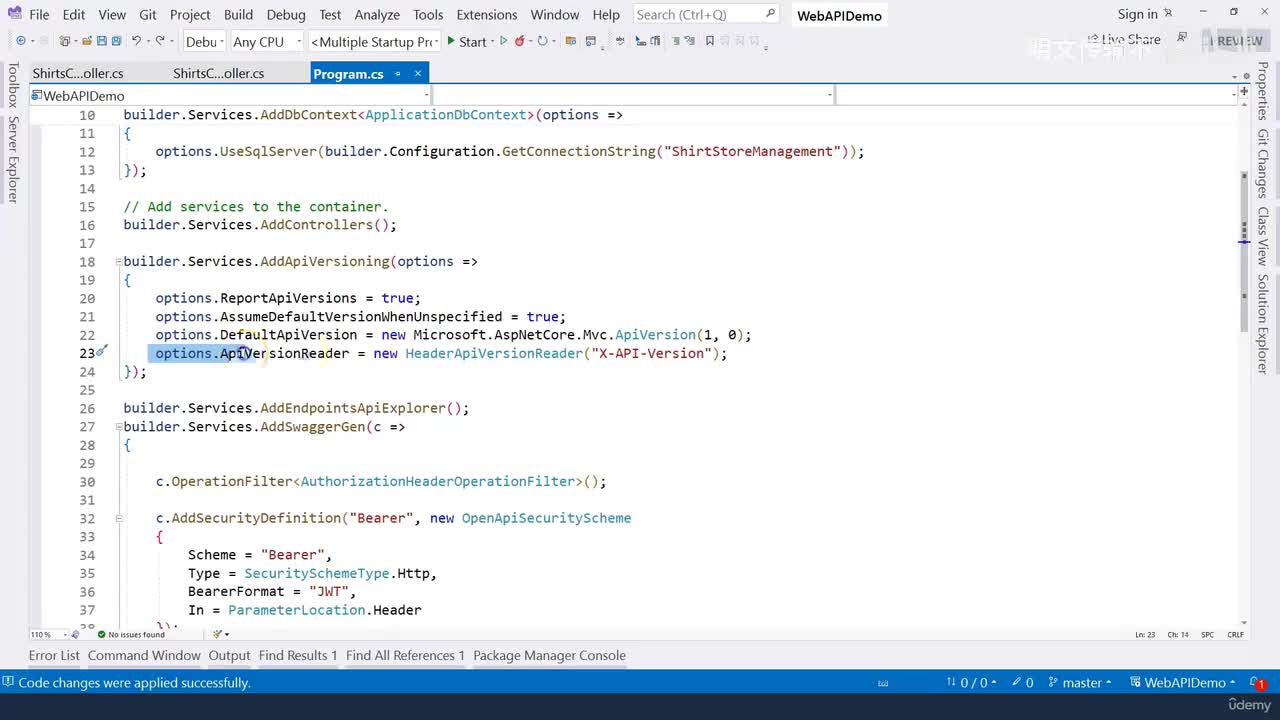Click the SPC indentation indicator
This screenshot has width=1280, height=720.
coord(1207,635)
